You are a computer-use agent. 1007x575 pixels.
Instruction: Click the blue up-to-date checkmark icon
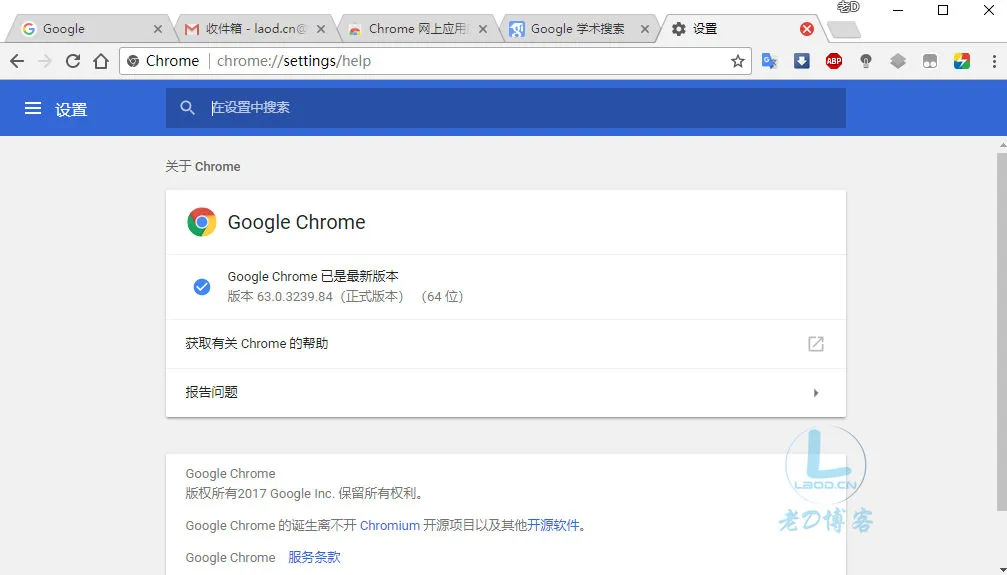tap(202, 287)
